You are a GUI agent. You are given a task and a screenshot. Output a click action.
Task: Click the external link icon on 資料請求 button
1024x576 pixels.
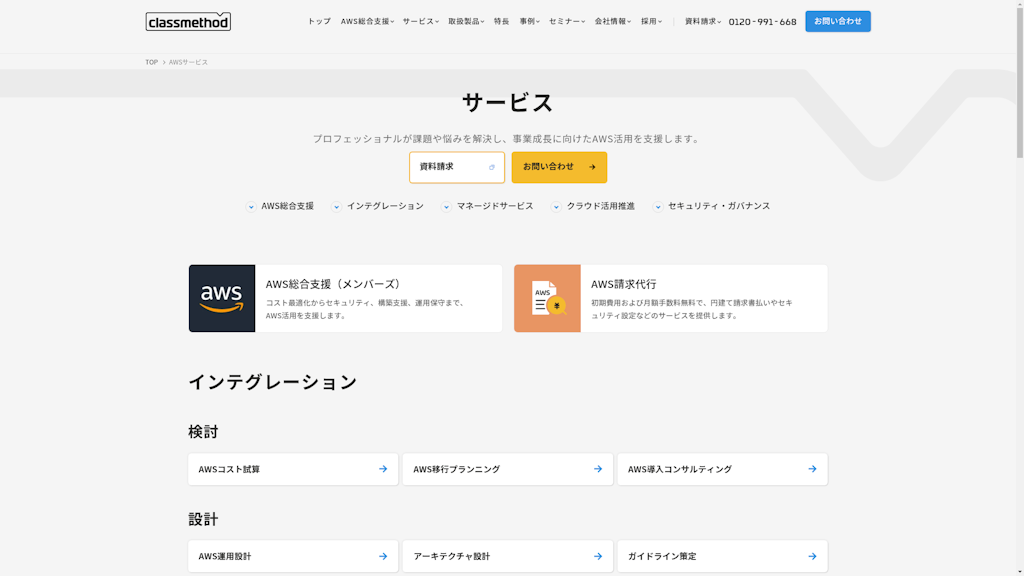pos(492,167)
